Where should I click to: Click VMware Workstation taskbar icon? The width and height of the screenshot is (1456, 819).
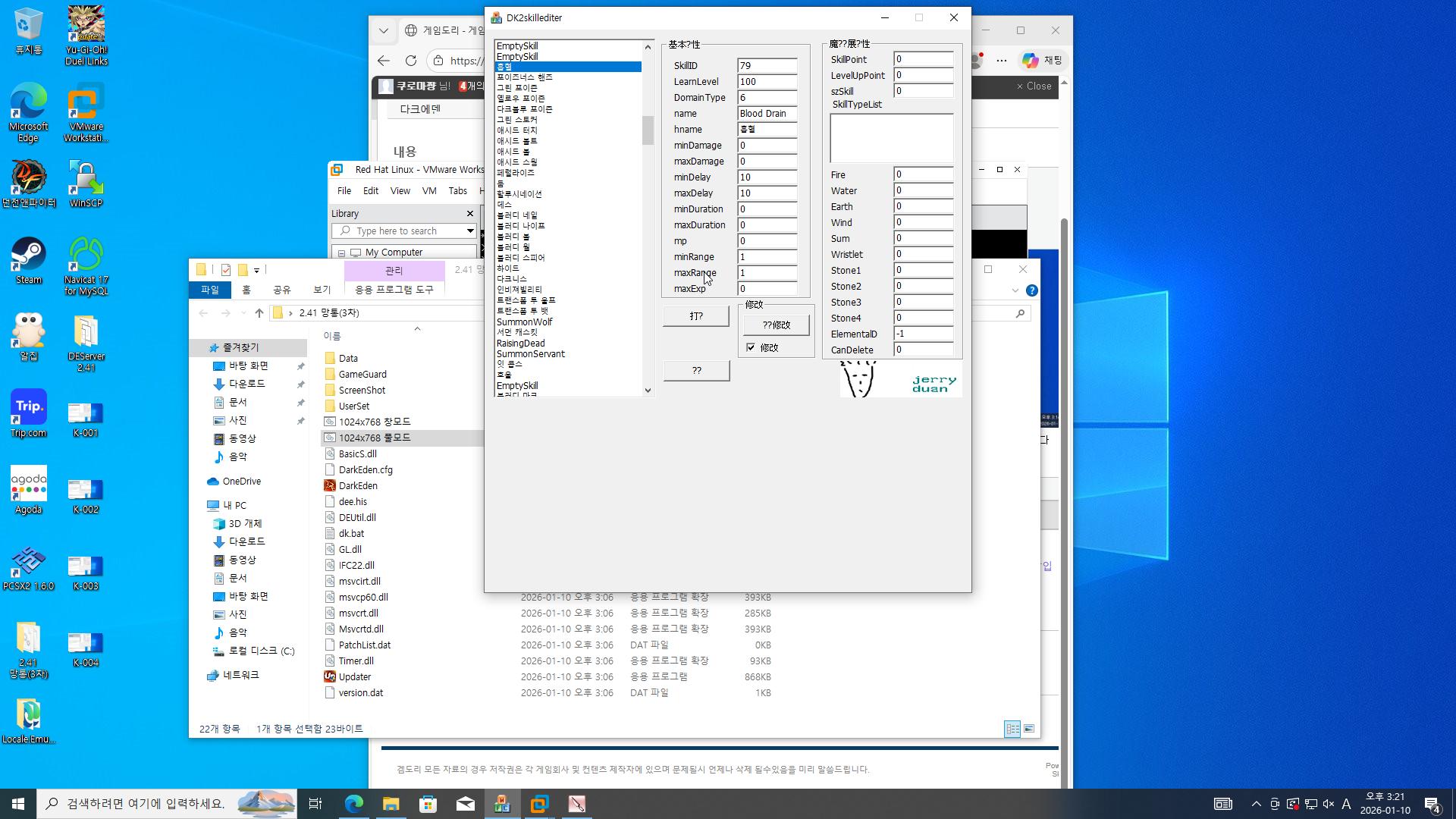click(x=539, y=804)
